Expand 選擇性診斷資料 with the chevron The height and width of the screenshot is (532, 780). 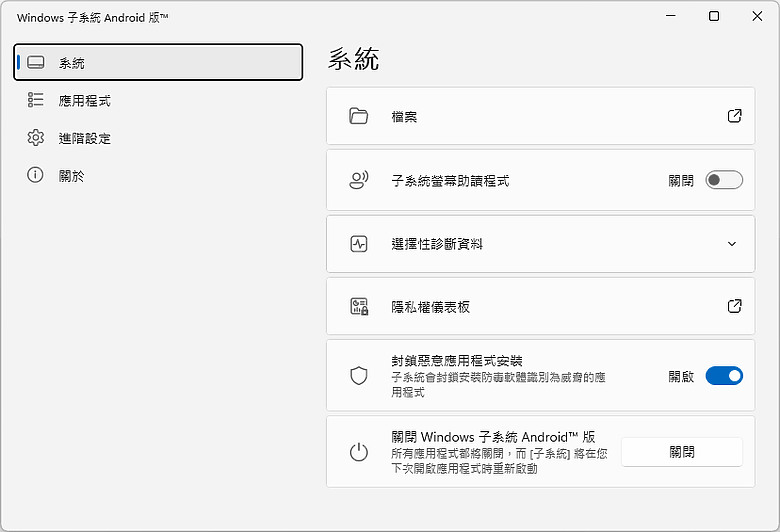tap(732, 244)
